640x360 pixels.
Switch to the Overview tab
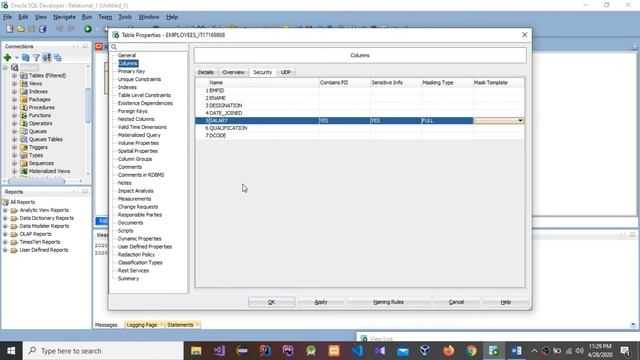[x=233, y=72]
